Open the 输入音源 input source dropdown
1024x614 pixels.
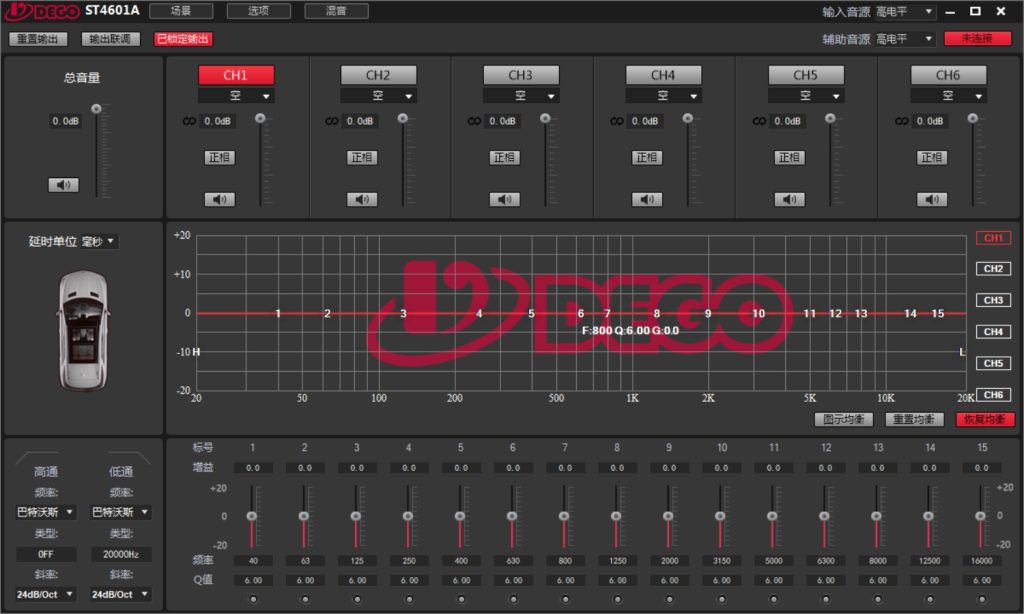pos(905,12)
